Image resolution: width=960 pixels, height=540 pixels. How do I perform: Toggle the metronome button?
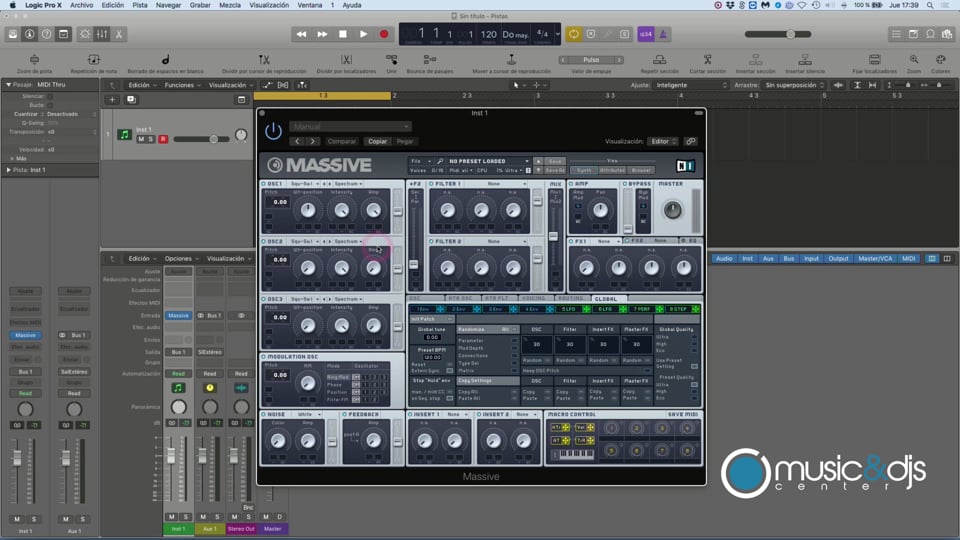point(662,34)
